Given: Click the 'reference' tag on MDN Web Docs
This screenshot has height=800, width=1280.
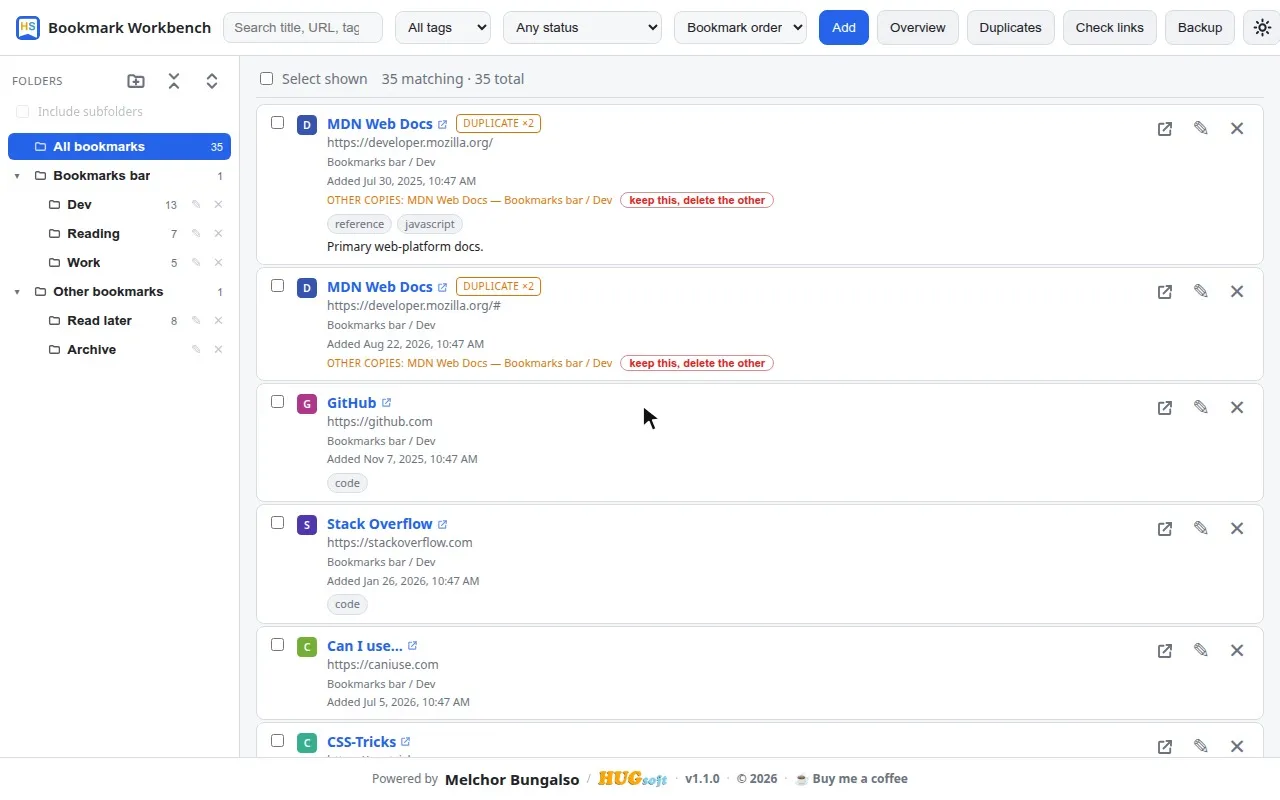Looking at the screenshot, I should 359,224.
